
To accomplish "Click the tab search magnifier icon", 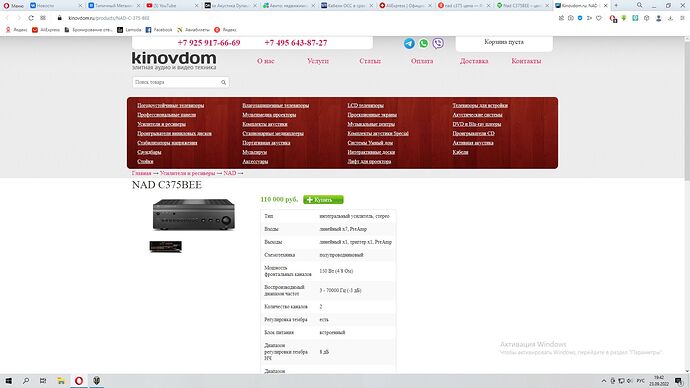I will pos(639,5).
